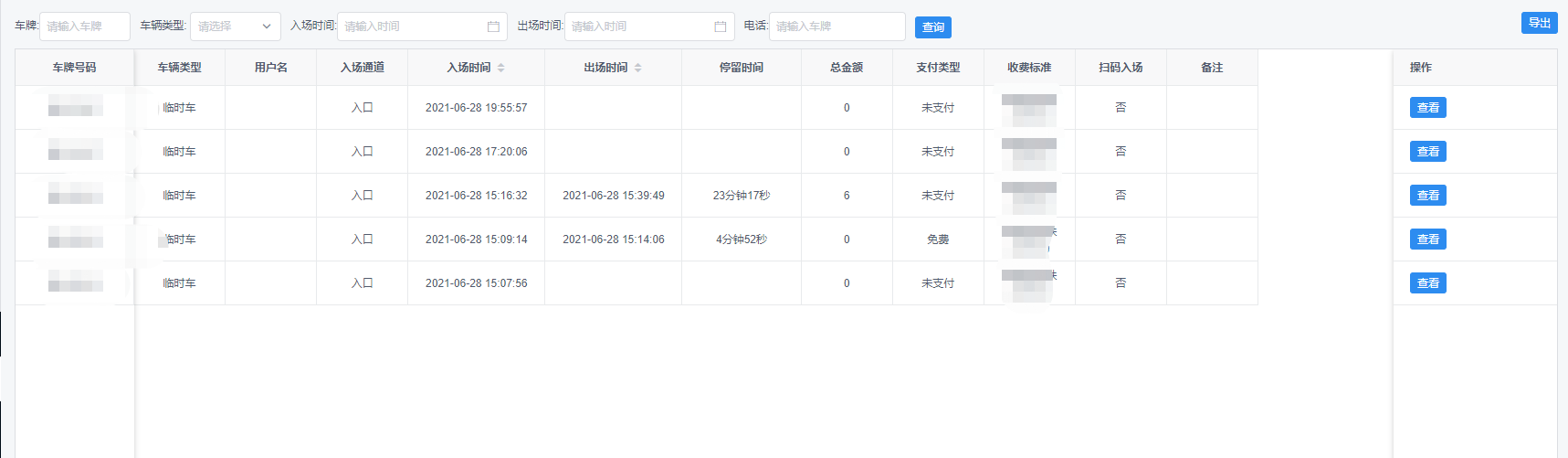This screenshot has height=458, width=1568.
Task: Click the 车牌号码 column header
Action: click(x=74, y=68)
